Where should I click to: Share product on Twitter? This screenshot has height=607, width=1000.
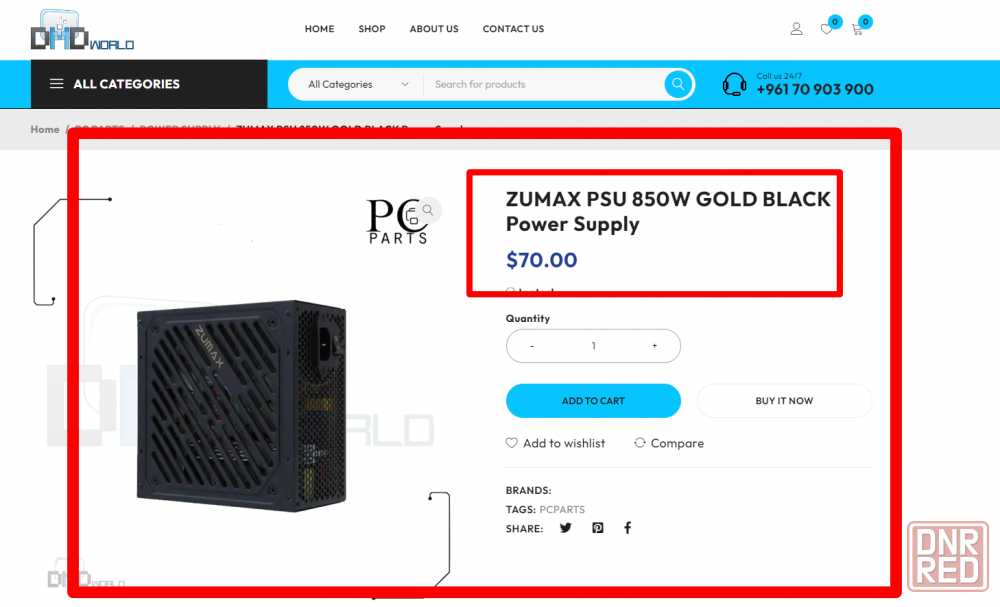coord(566,528)
